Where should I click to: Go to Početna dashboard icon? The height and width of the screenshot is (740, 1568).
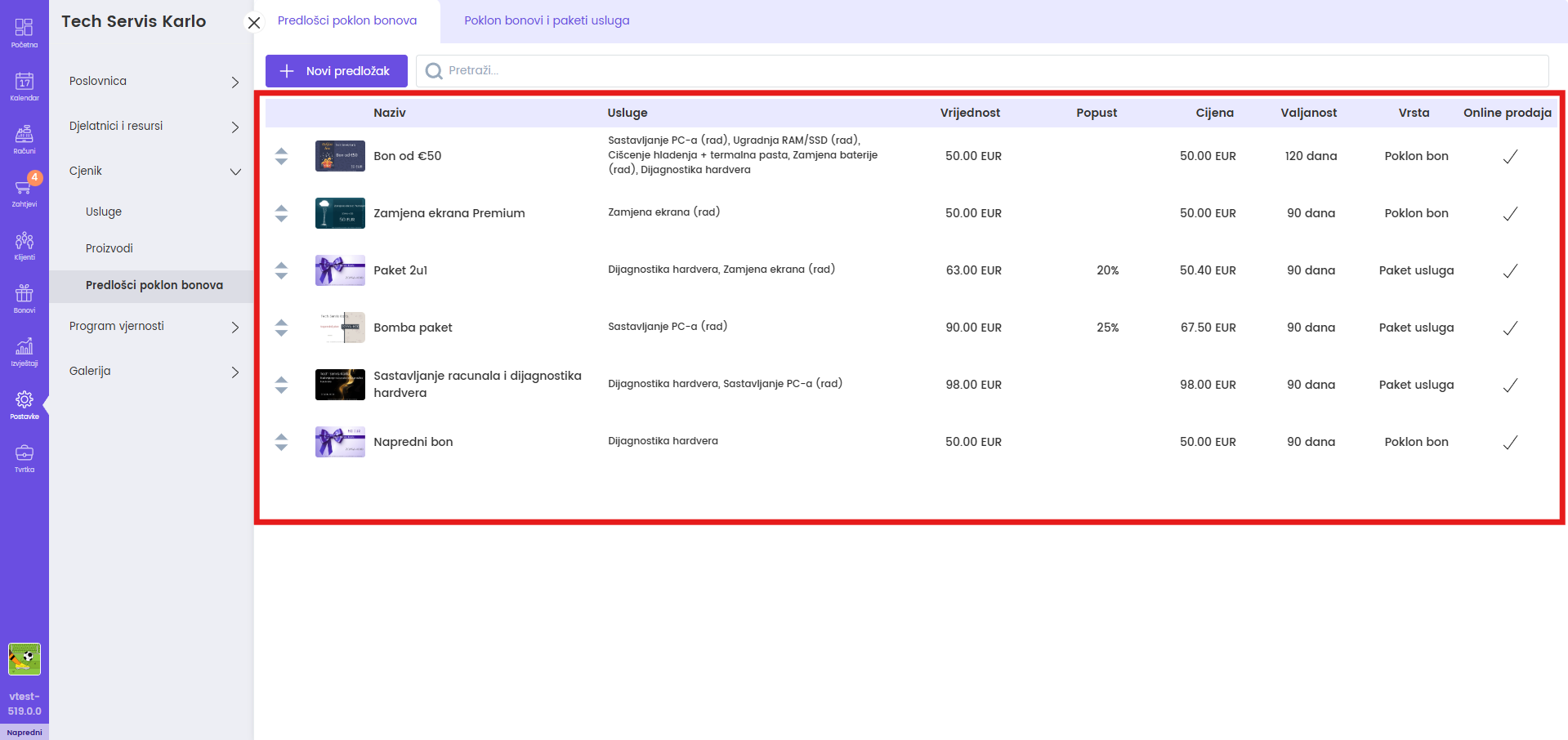[25, 33]
